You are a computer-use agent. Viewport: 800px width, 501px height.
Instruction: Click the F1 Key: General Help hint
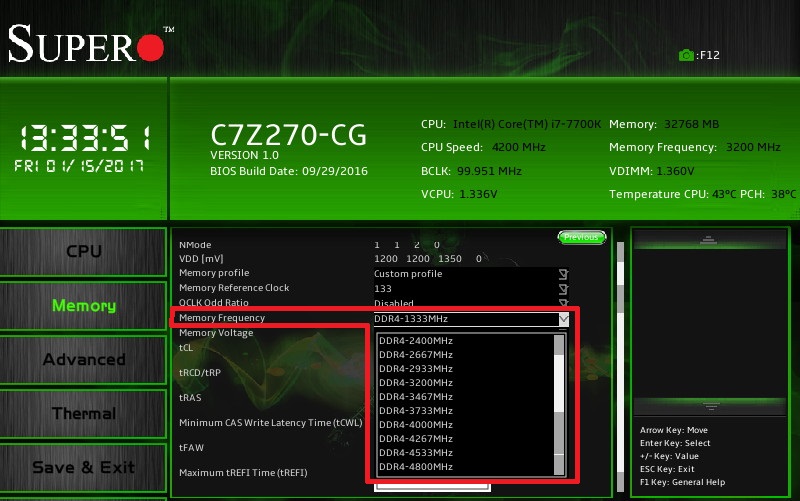point(682,482)
